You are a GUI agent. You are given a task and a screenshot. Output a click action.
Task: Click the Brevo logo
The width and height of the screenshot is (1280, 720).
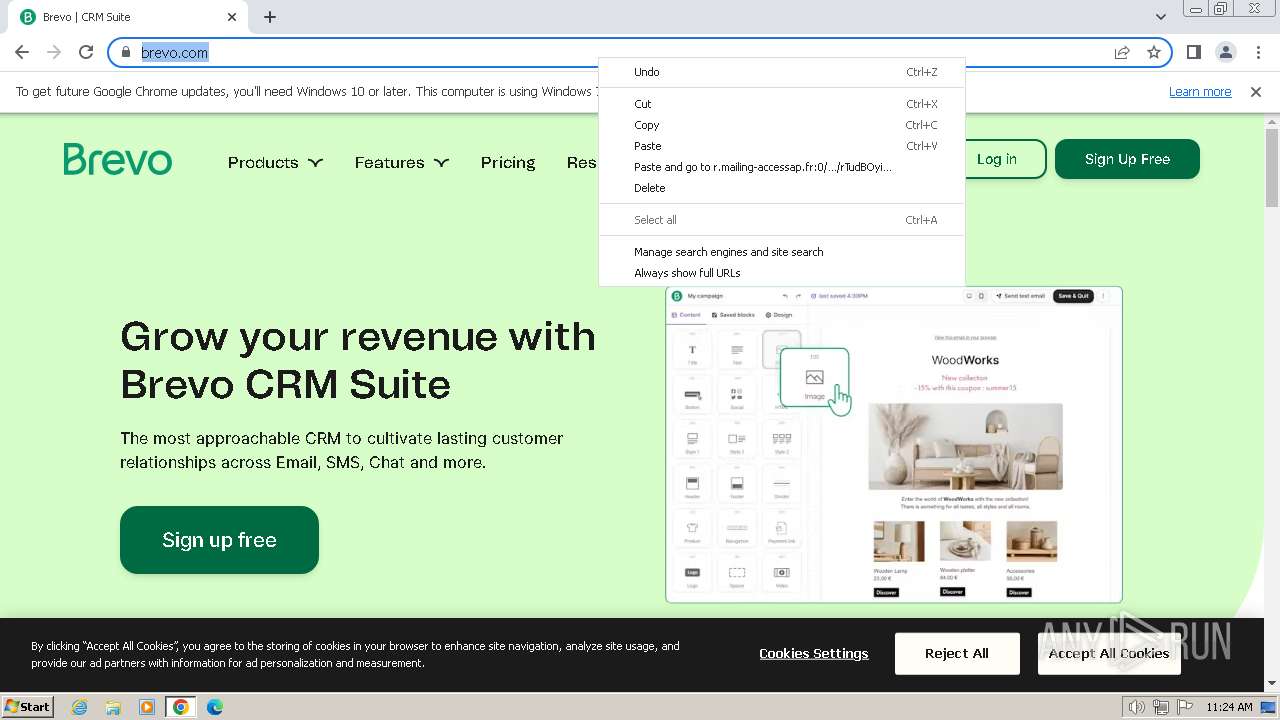pos(117,159)
